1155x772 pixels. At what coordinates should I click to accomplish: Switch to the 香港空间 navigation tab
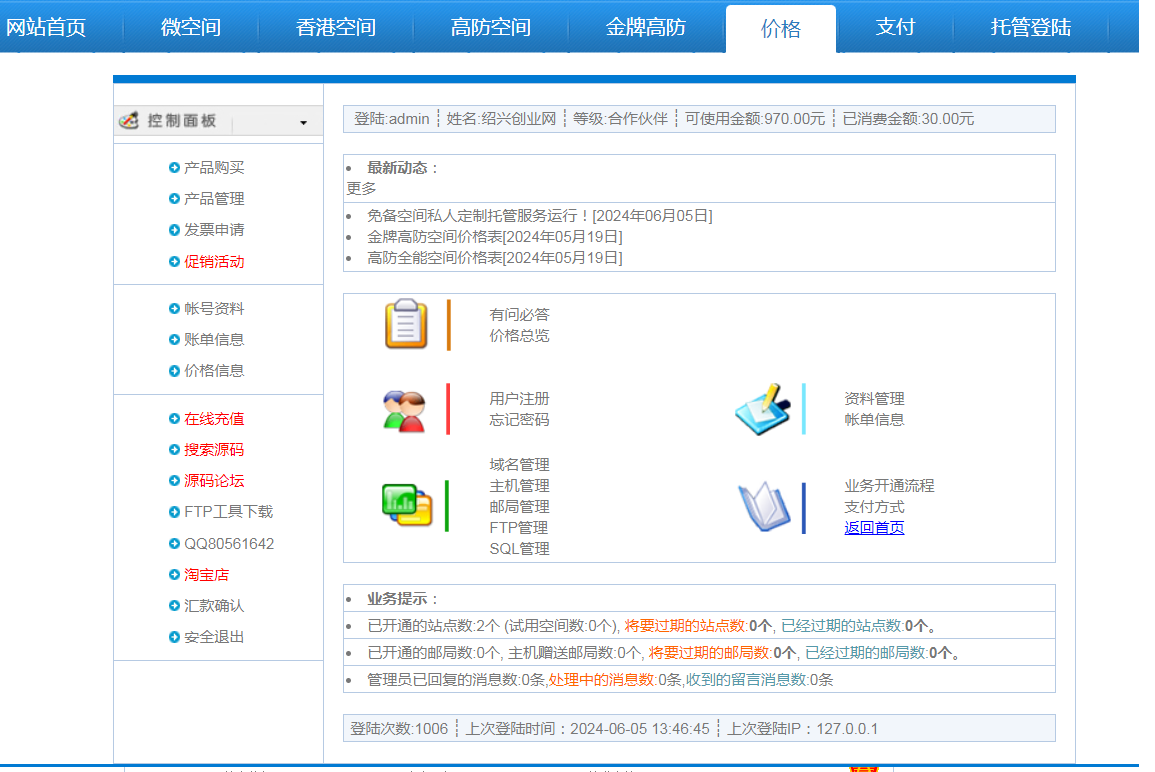[336, 28]
